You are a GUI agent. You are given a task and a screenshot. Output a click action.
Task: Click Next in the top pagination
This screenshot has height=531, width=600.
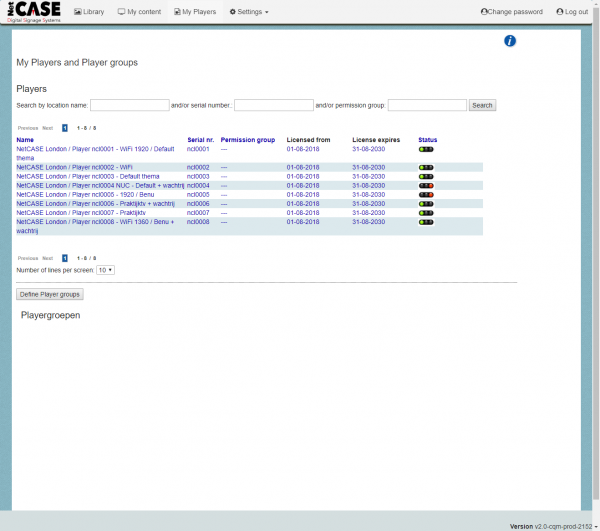click(x=47, y=128)
